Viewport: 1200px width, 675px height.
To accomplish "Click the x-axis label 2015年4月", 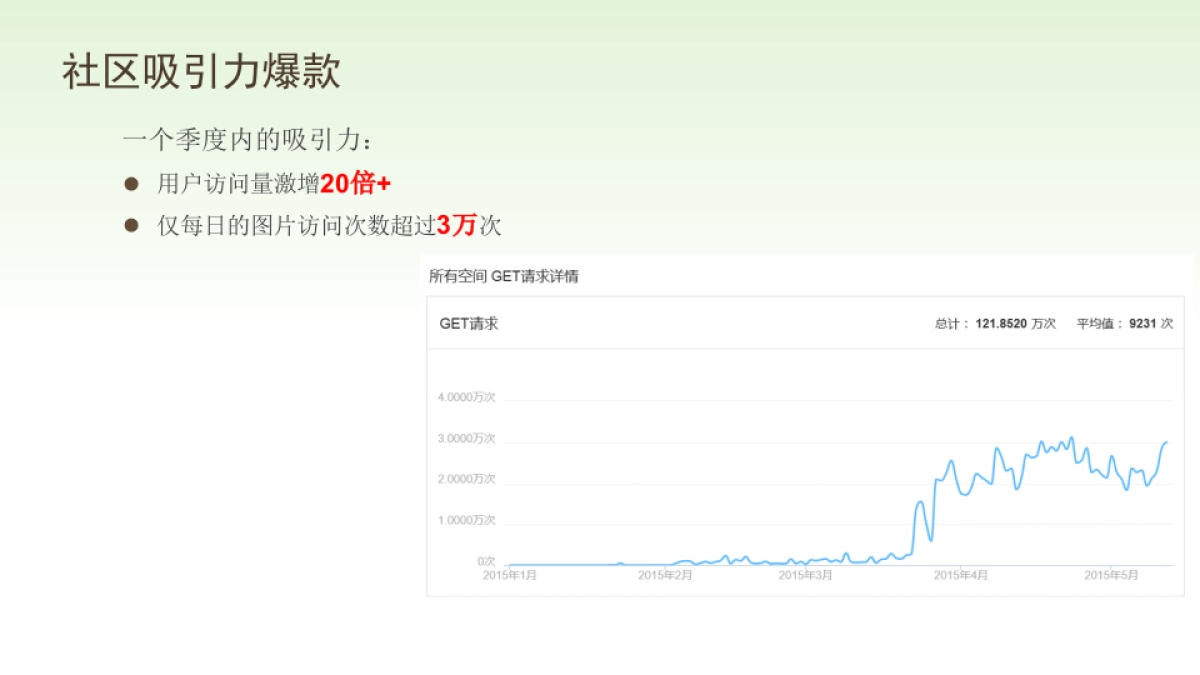I will 959,575.
